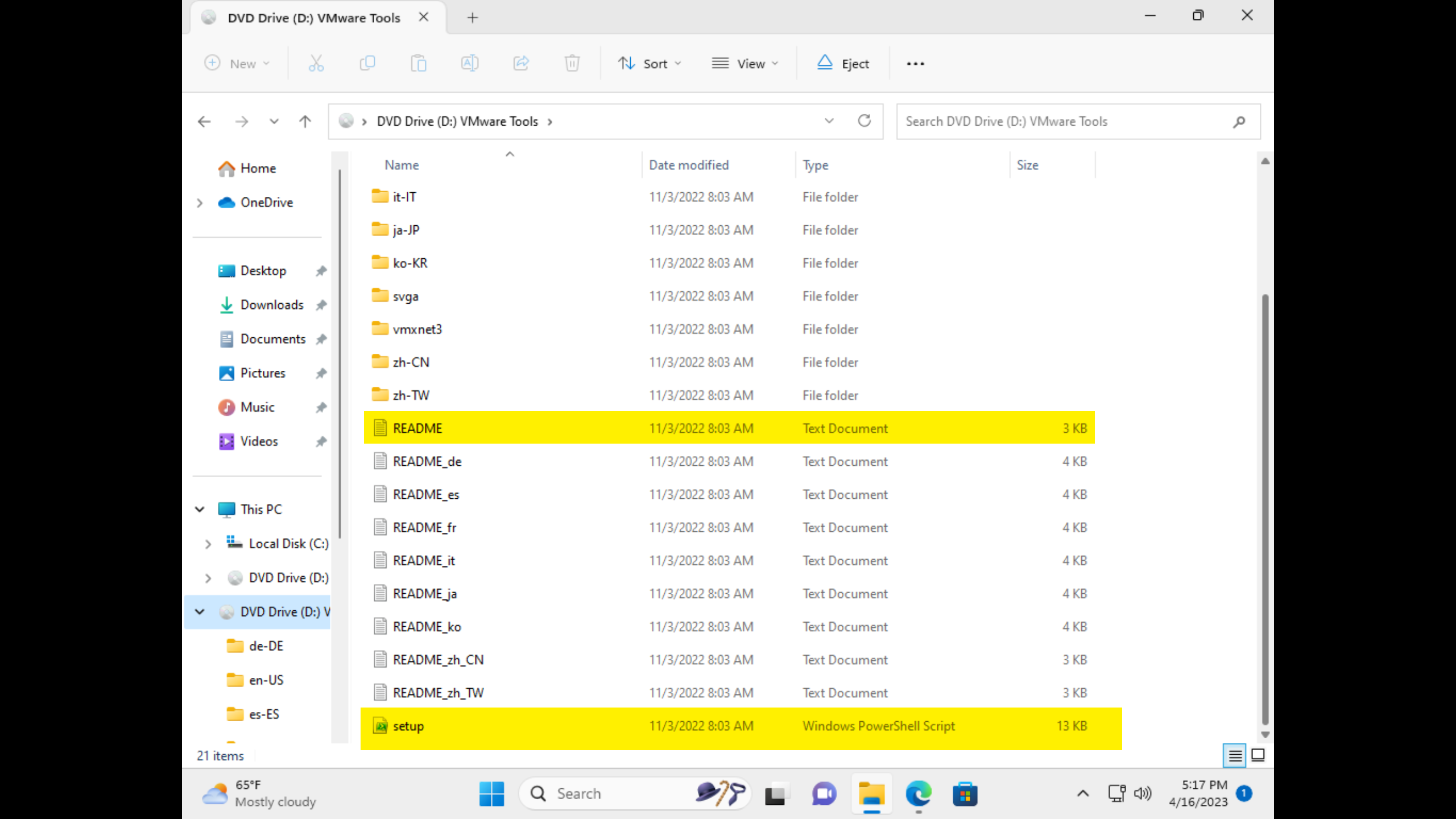Open the View dropdown
This screenshot has height=819, width=1456.
[746, 63]
